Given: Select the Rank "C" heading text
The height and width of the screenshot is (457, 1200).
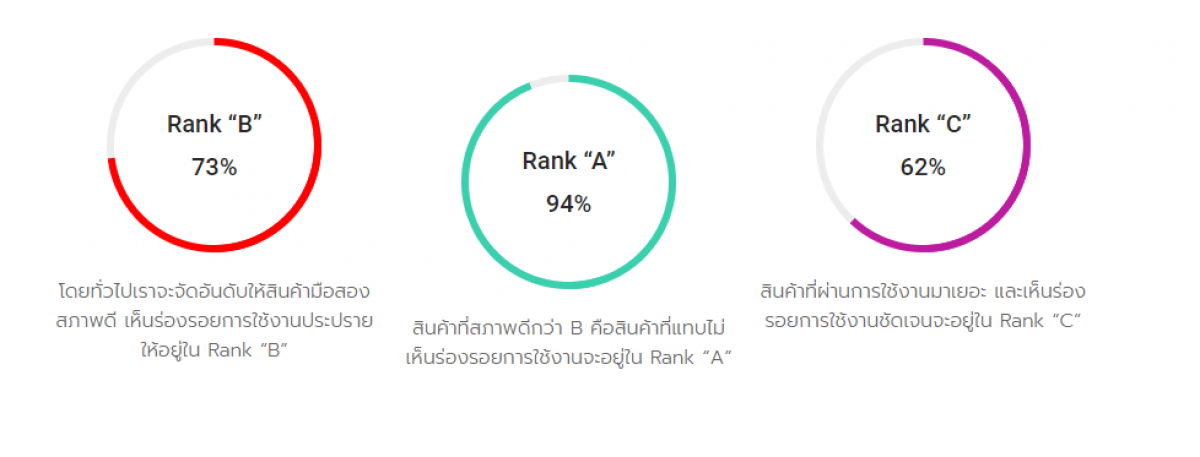Looking at the screenshot, I should pyautogui.click(x=923, y=124).
